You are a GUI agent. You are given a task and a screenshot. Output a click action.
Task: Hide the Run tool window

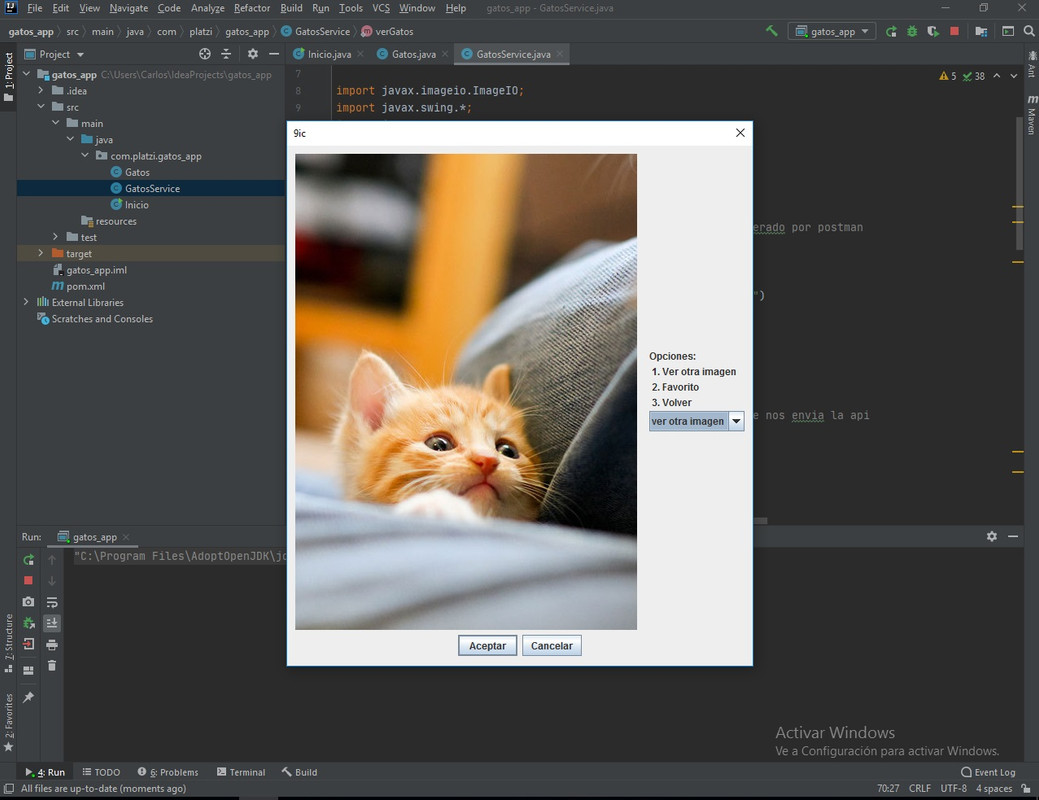tap(1012, 536)
